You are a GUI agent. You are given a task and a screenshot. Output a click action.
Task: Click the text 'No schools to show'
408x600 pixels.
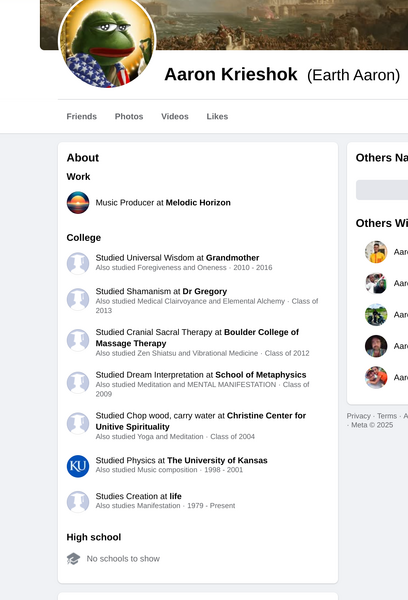pyautogui.click(x=123, y=559)
